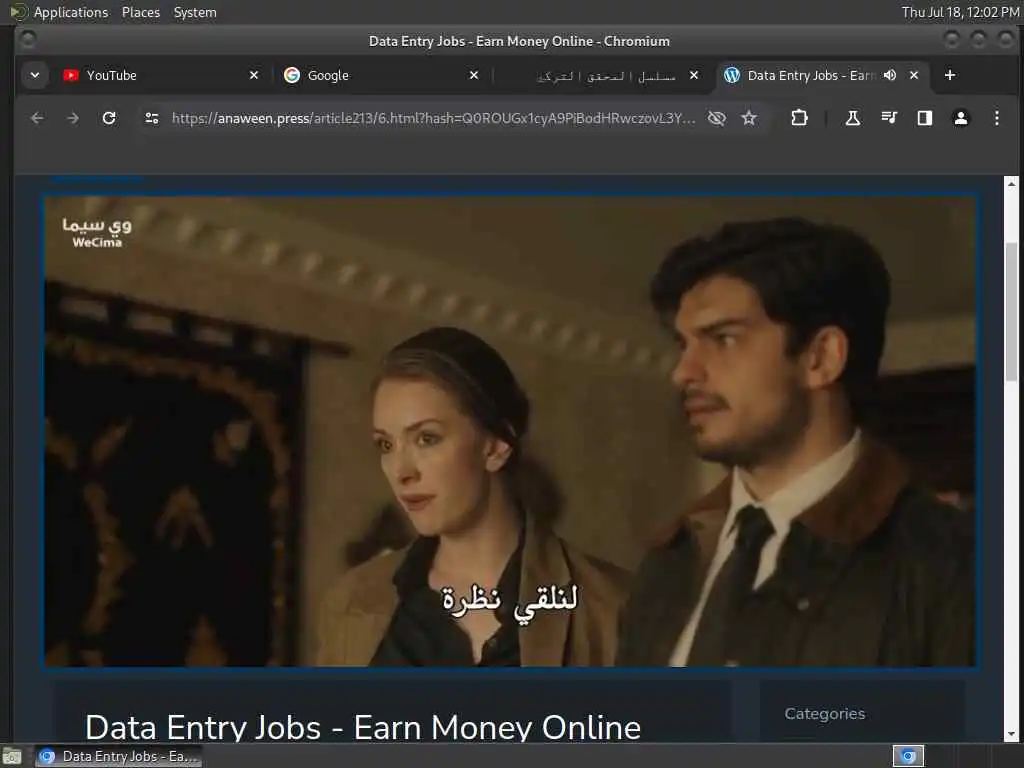Click the YouTube tab favicon
The width and height of the screenshot is (1024, 768).
click(x=71, y=75)
